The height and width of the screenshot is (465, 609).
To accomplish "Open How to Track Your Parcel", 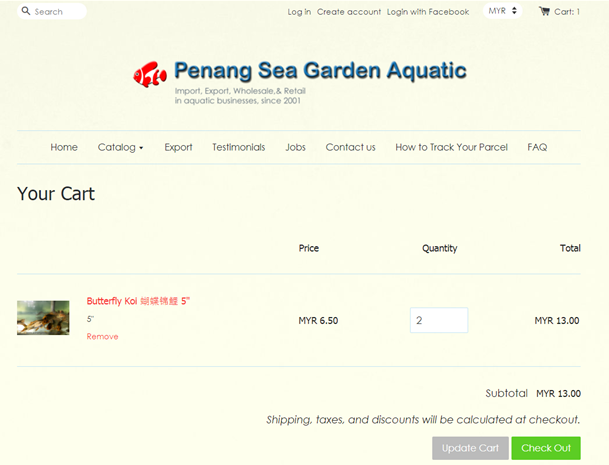I will pos(451,147).
